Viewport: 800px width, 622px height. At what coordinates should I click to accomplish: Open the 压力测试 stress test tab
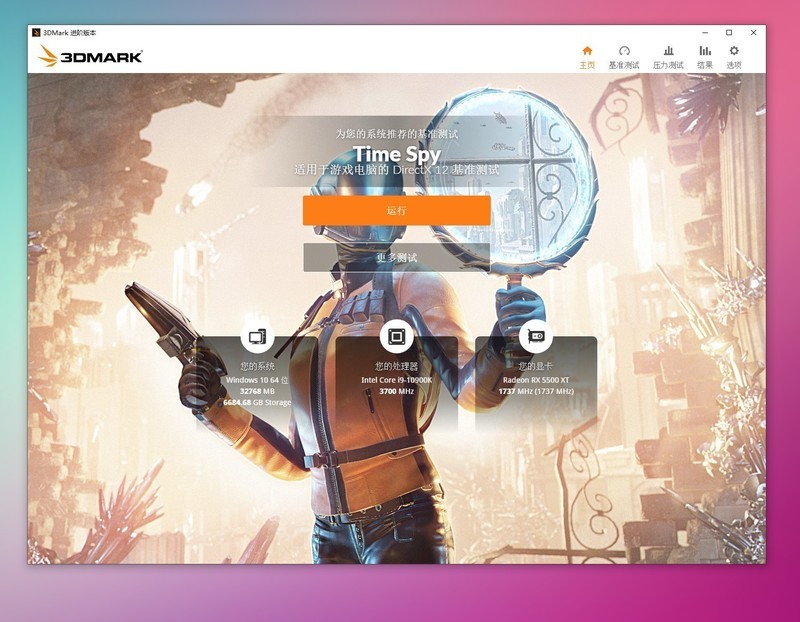click(x=668, y=57)
